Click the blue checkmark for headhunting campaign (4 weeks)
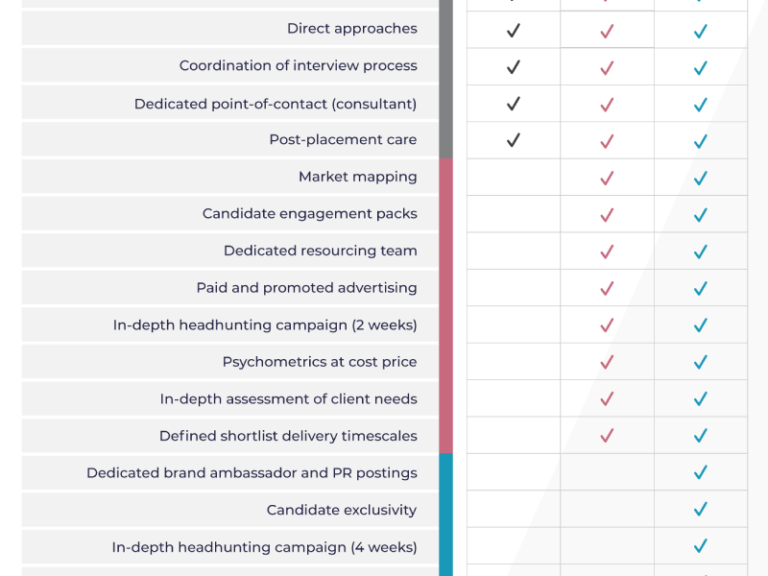 (700, 547)
